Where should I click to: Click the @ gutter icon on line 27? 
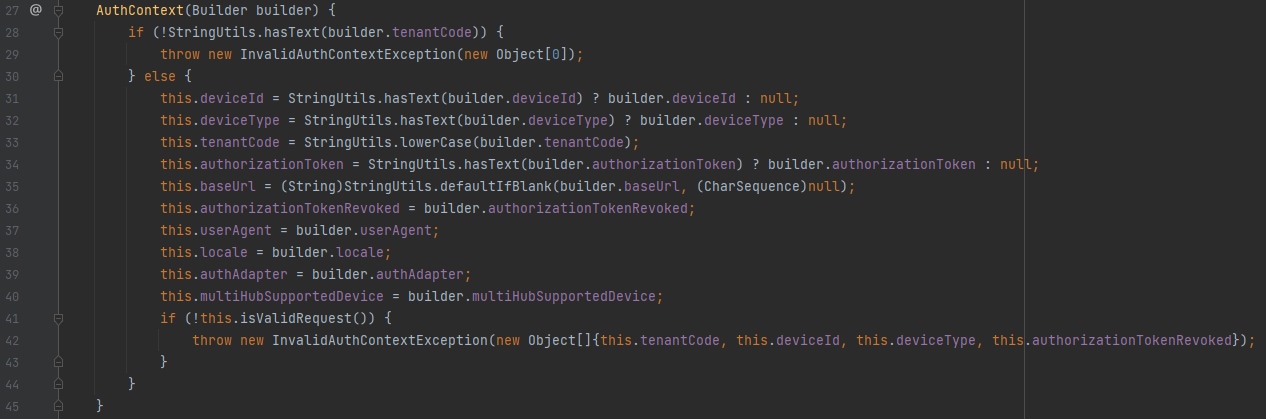35,10
